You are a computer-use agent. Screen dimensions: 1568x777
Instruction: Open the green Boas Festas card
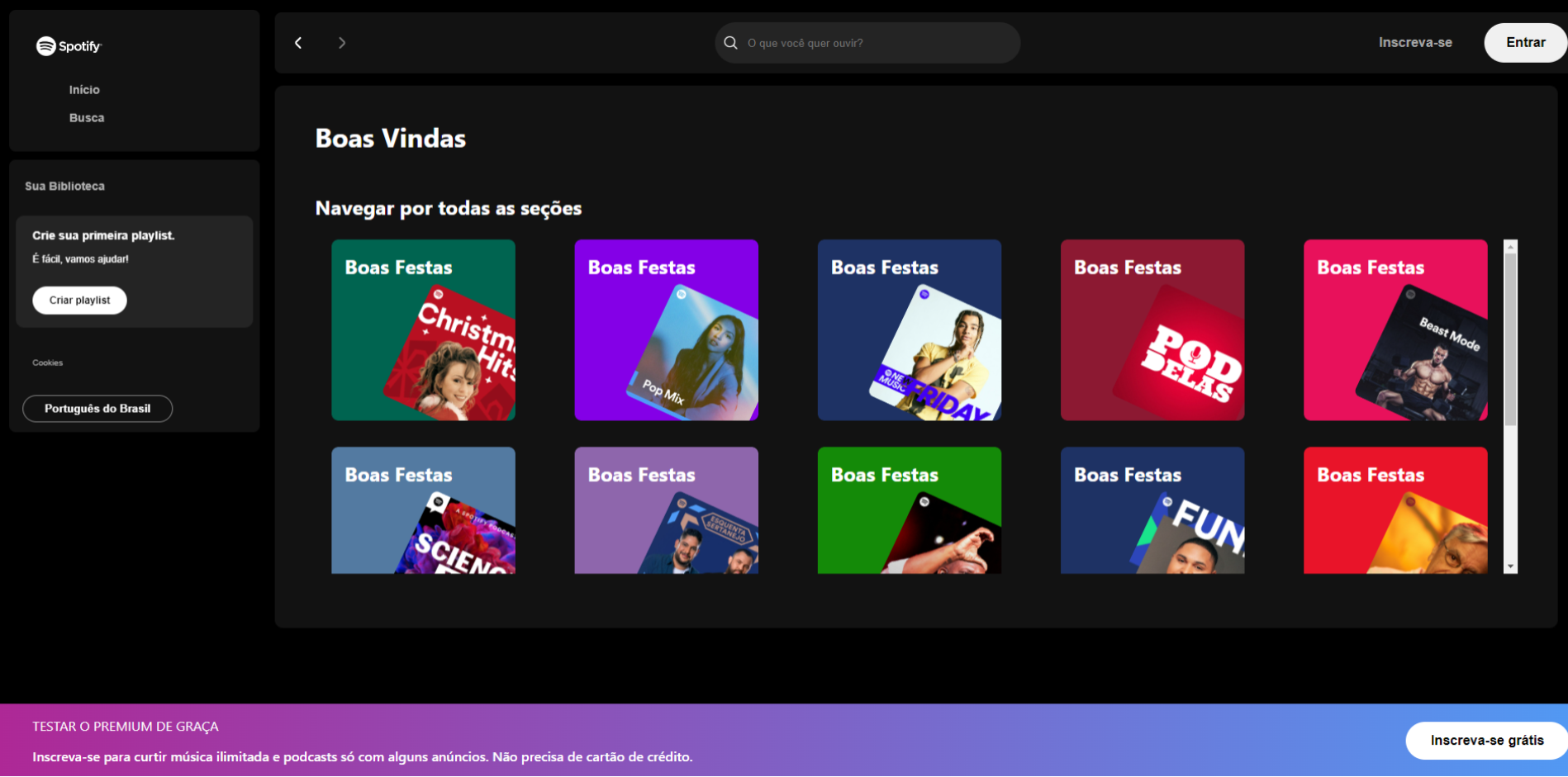click(x=909, y=510)
